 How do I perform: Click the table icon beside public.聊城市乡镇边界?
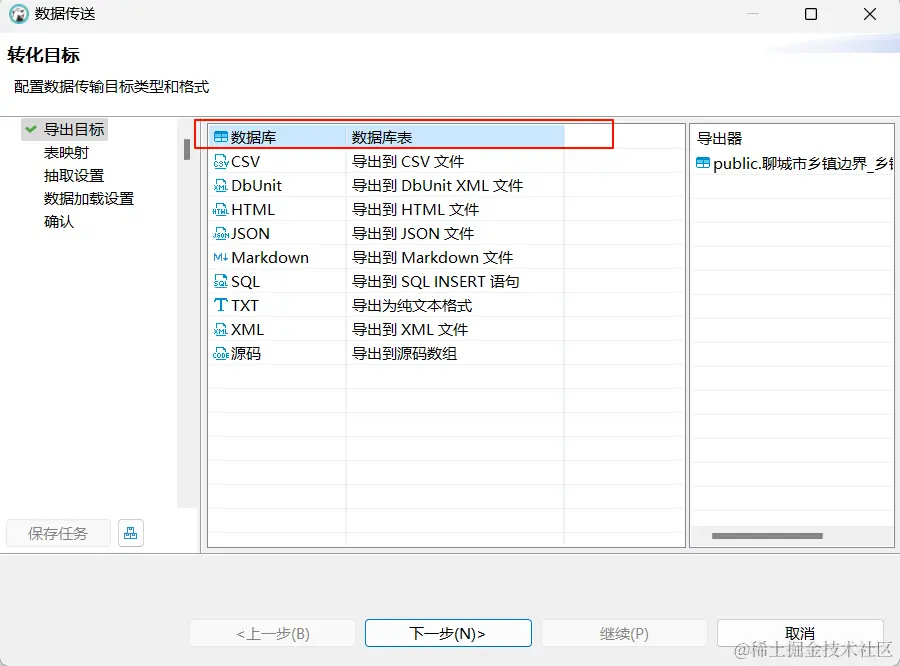tap(703, 164)
